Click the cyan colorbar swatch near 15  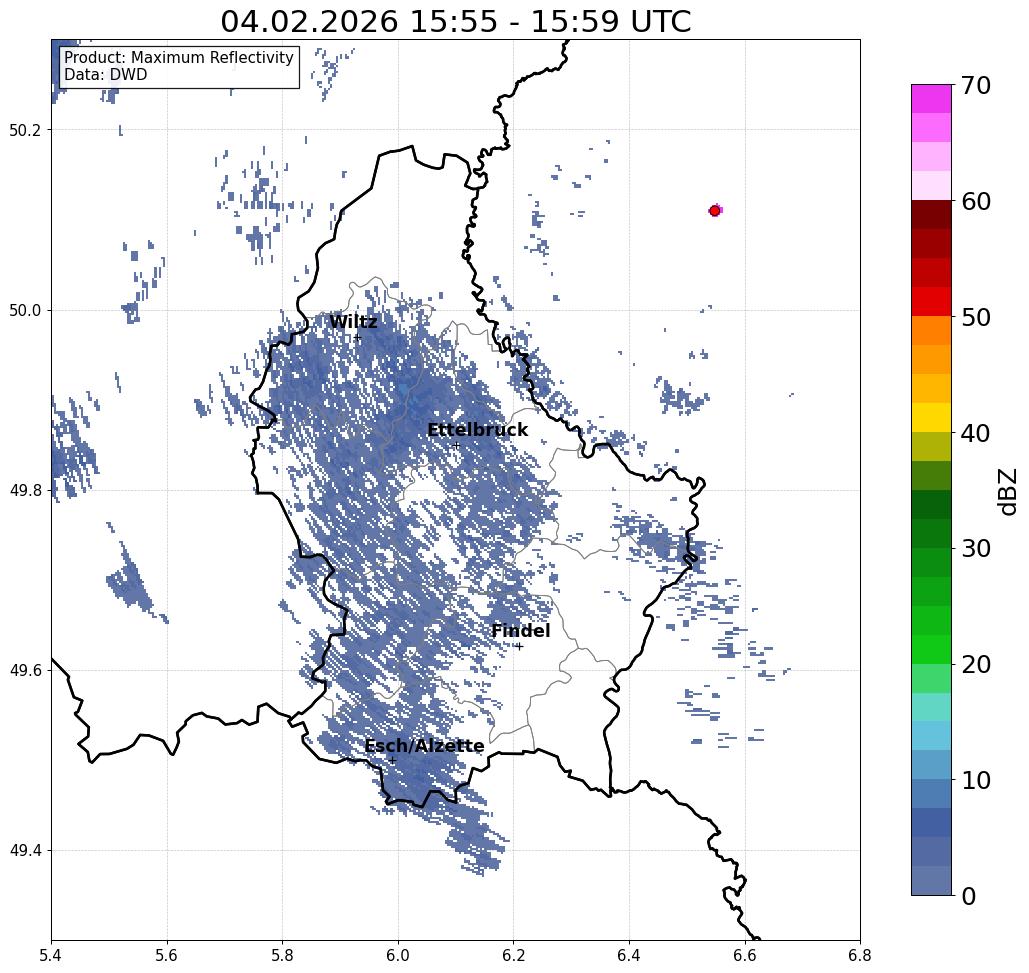[x=931, y=707]
